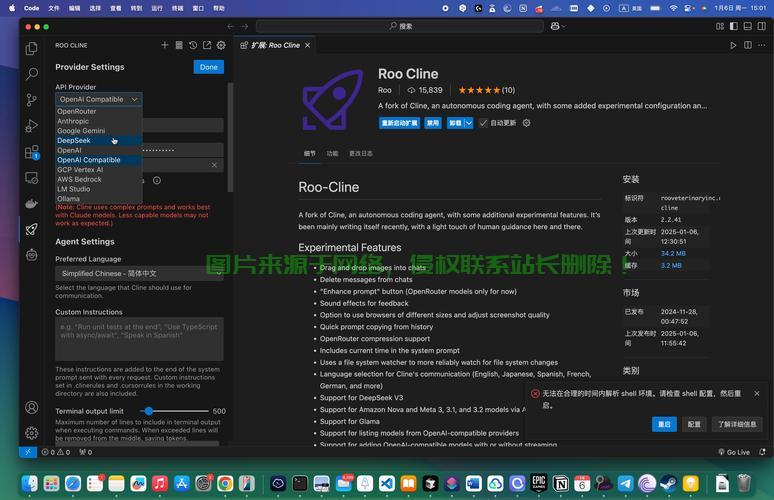Screen dimensions: 774x500
Task: Toggle the 自动更新 checkbox
Action: pyautogui.click(x=483, y=123)
